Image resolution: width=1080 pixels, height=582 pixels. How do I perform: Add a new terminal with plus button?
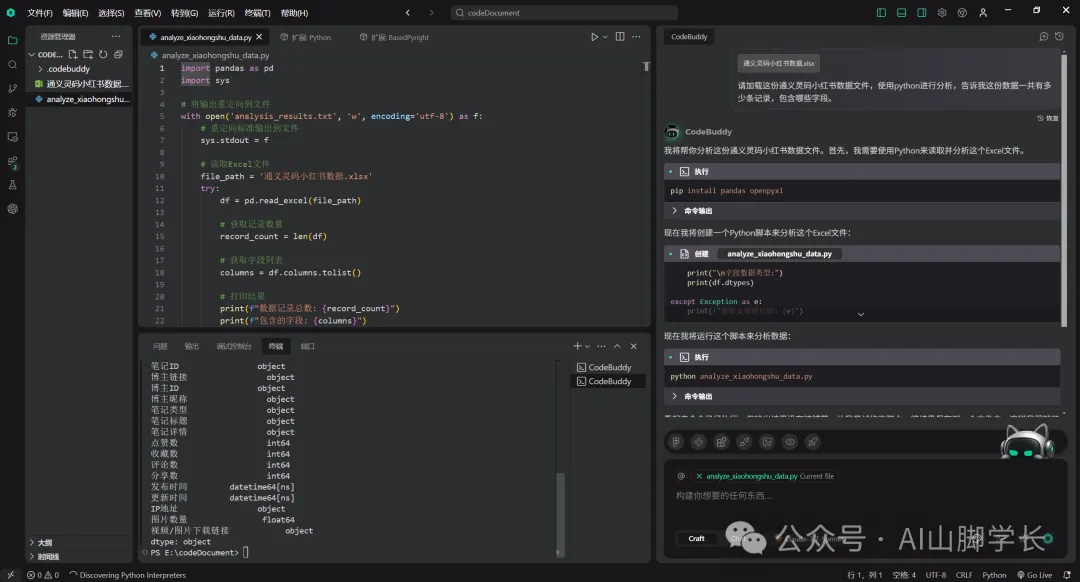click(577, 346)
